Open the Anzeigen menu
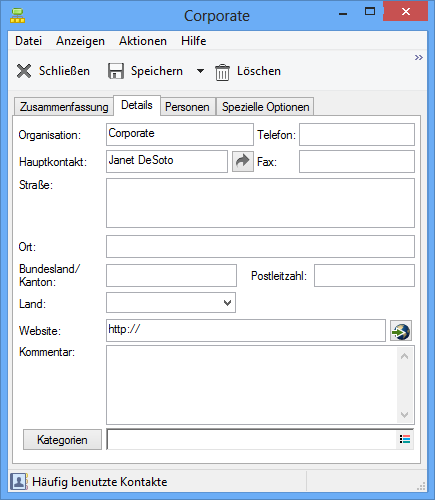The width and height of the screenshot is (435, 500). click(80, 41)
